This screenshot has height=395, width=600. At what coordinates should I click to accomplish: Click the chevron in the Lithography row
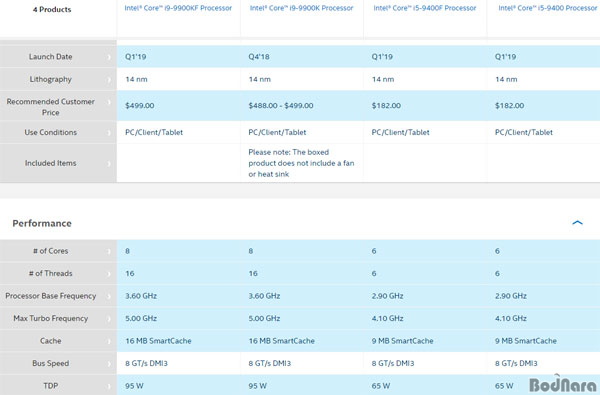pos(109,80)
